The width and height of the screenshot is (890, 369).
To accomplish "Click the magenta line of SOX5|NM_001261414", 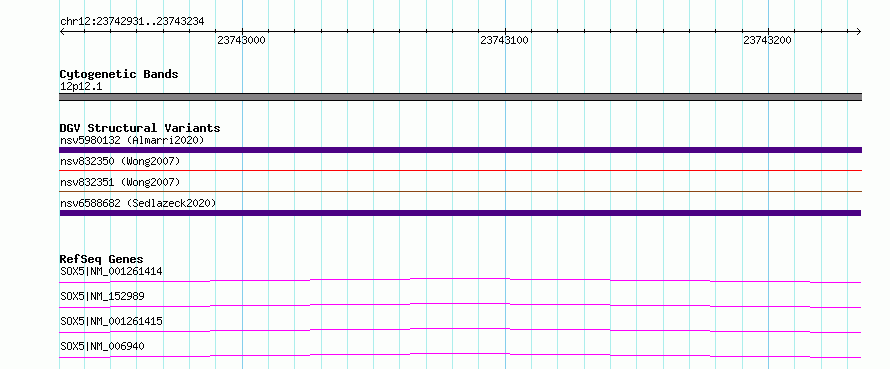I will [460, 280].
